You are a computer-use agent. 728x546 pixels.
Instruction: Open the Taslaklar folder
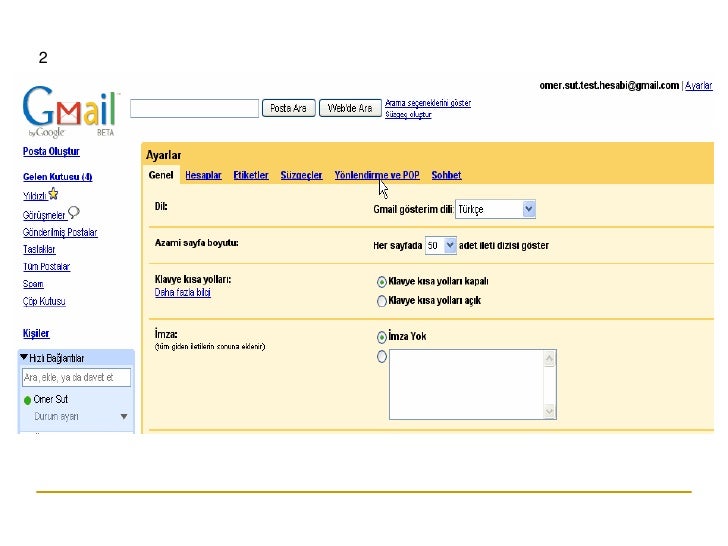pos(39,250)
